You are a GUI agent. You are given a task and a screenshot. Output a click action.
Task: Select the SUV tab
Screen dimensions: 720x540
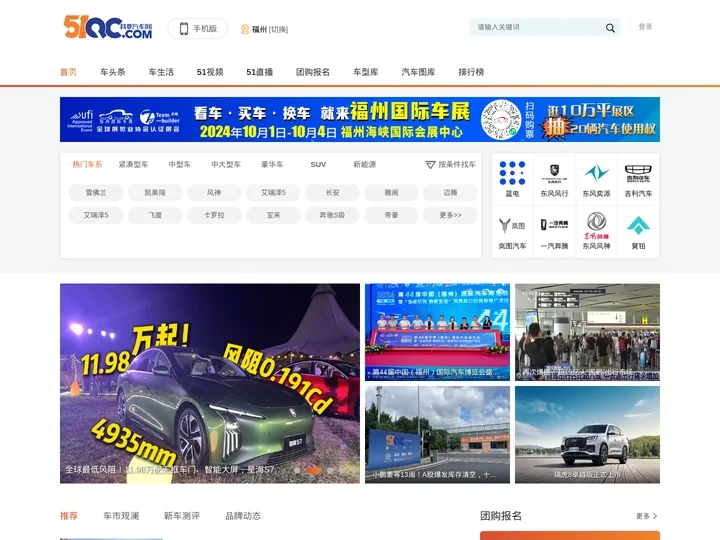318,164
